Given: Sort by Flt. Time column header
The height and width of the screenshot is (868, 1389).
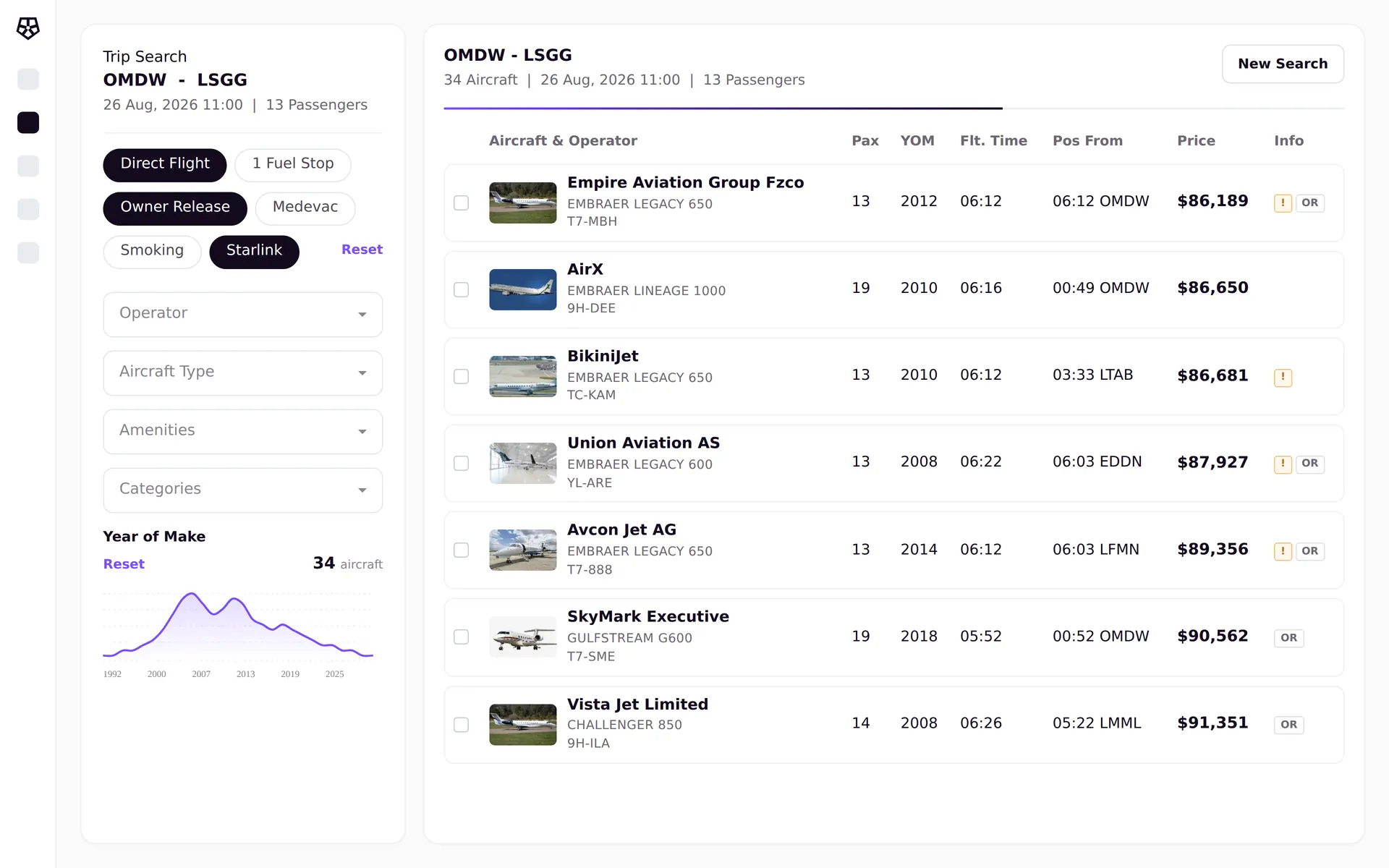Looking at the screenshot, I should 993,141.
